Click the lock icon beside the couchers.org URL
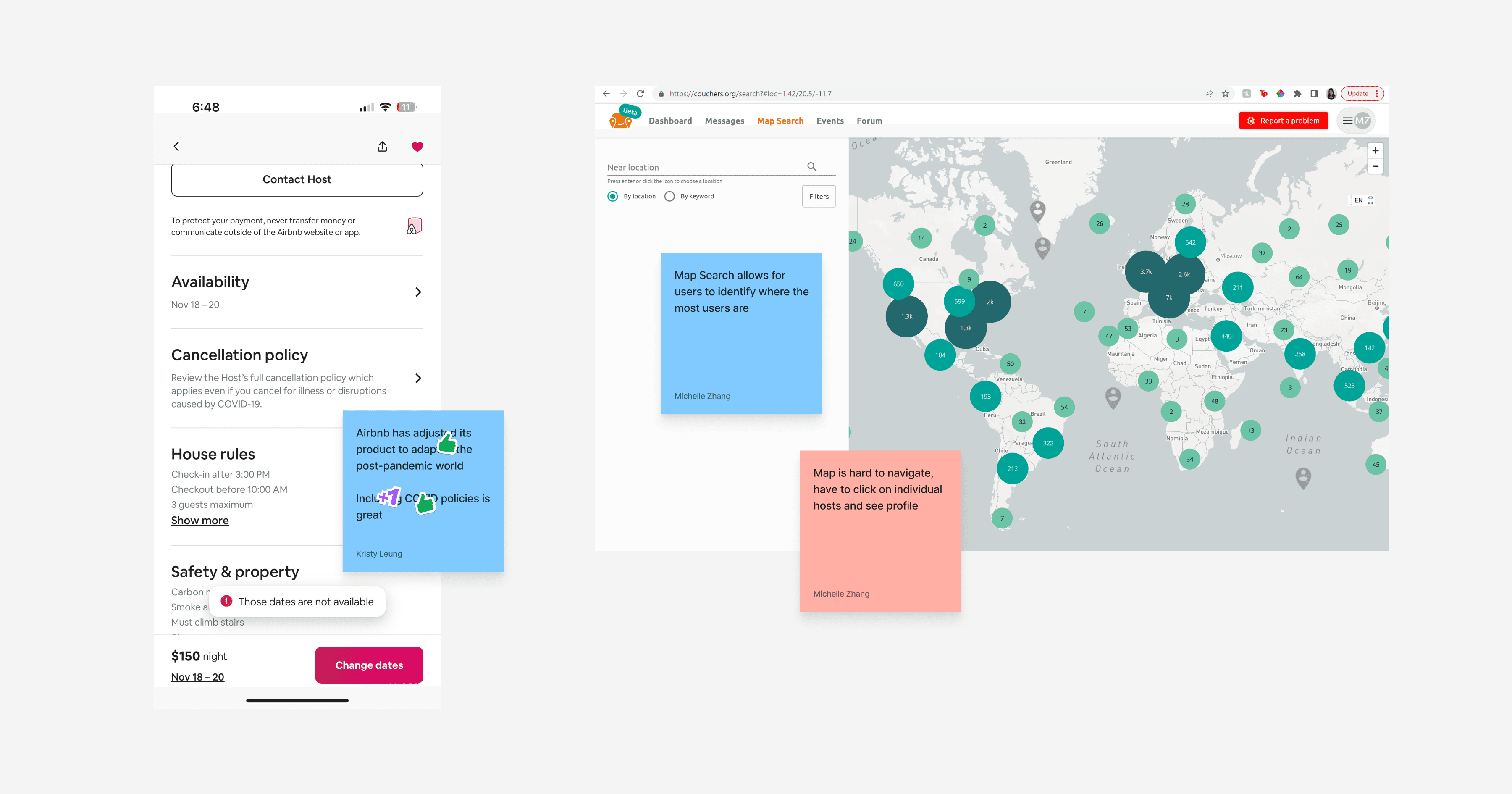 pos(661,93)
